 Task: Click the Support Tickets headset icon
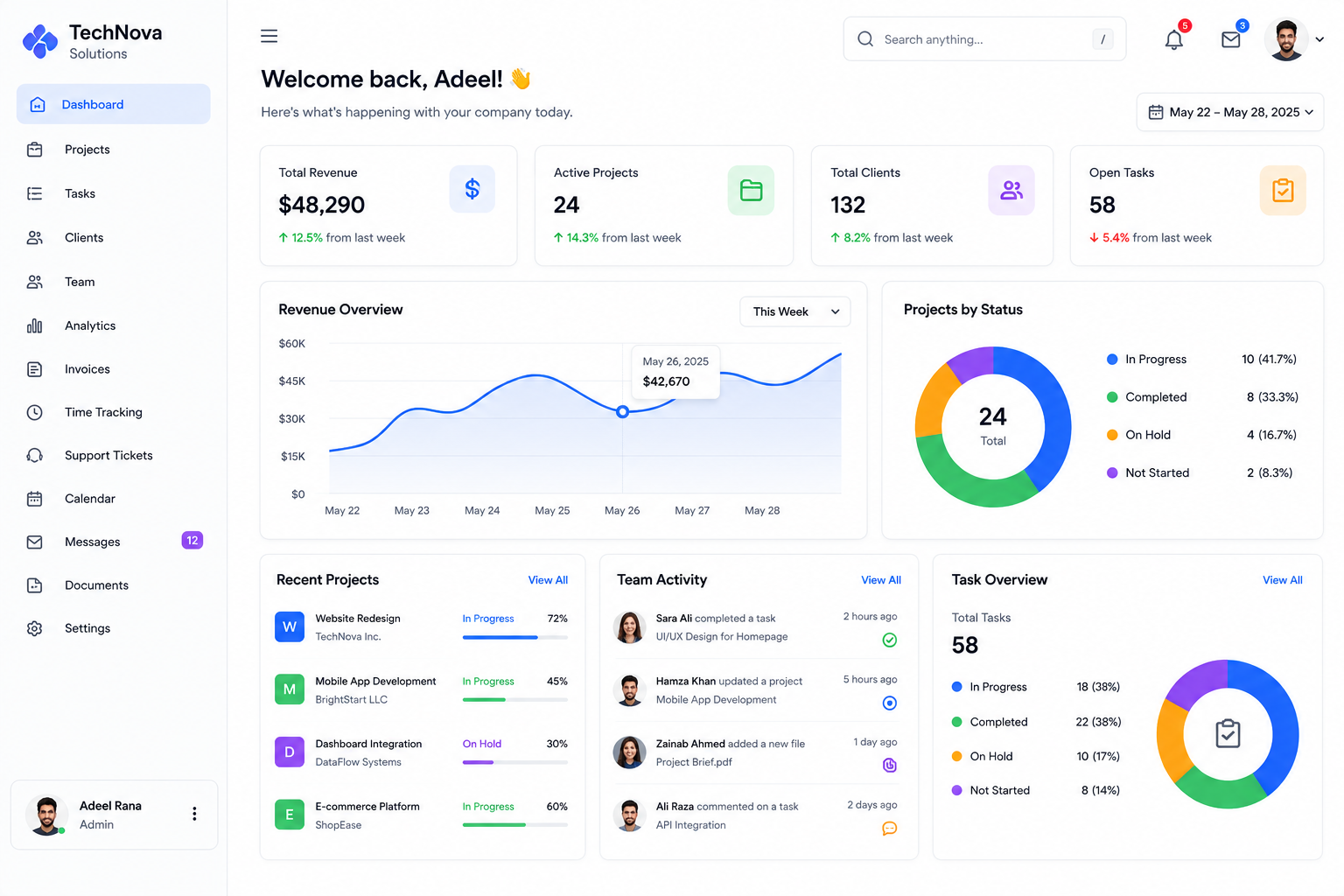pyautogui.click(x=35, y=455)
